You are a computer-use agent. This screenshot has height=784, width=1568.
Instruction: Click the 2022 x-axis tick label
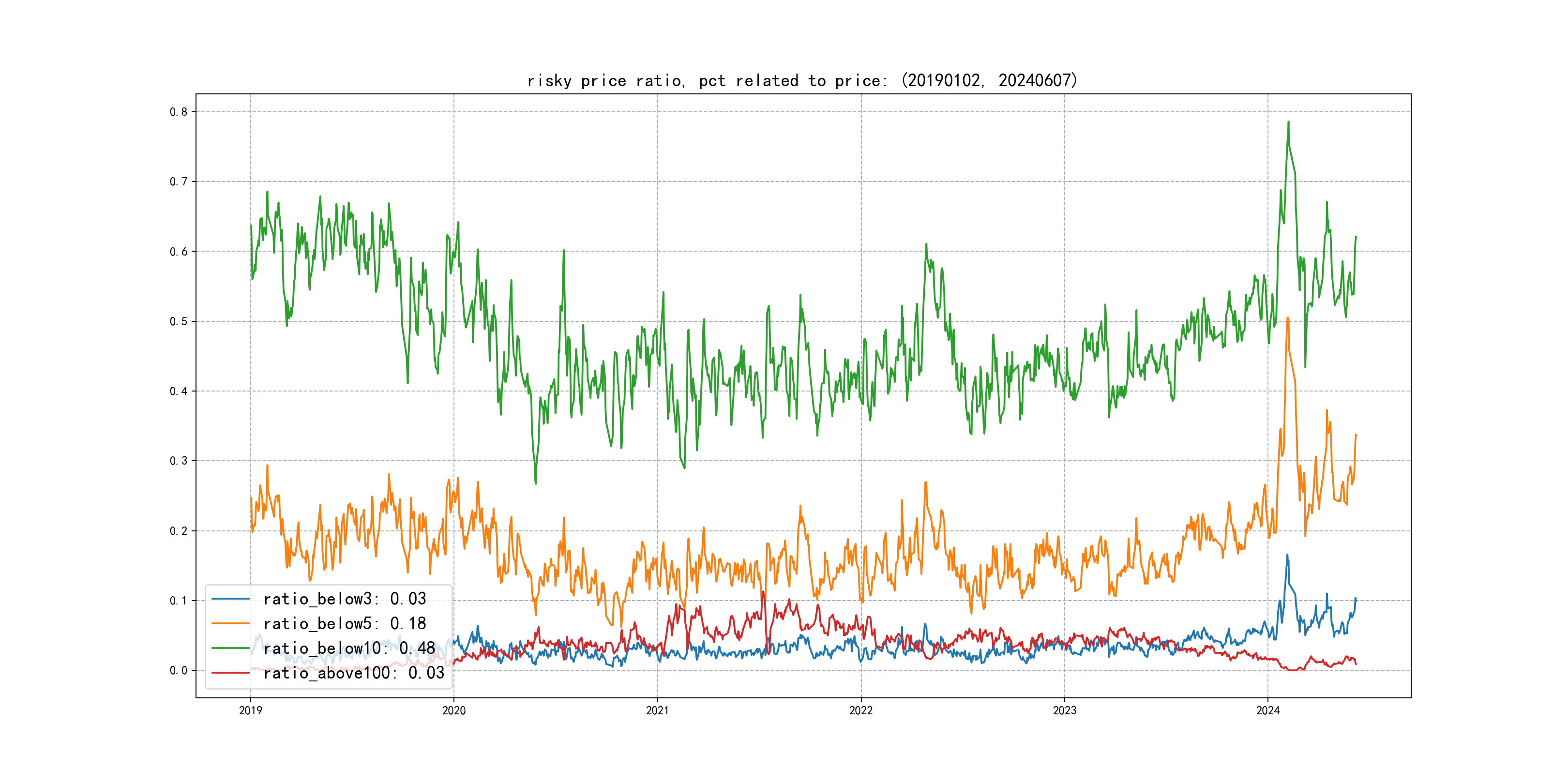pyautogui.click(x=860, y=710)
